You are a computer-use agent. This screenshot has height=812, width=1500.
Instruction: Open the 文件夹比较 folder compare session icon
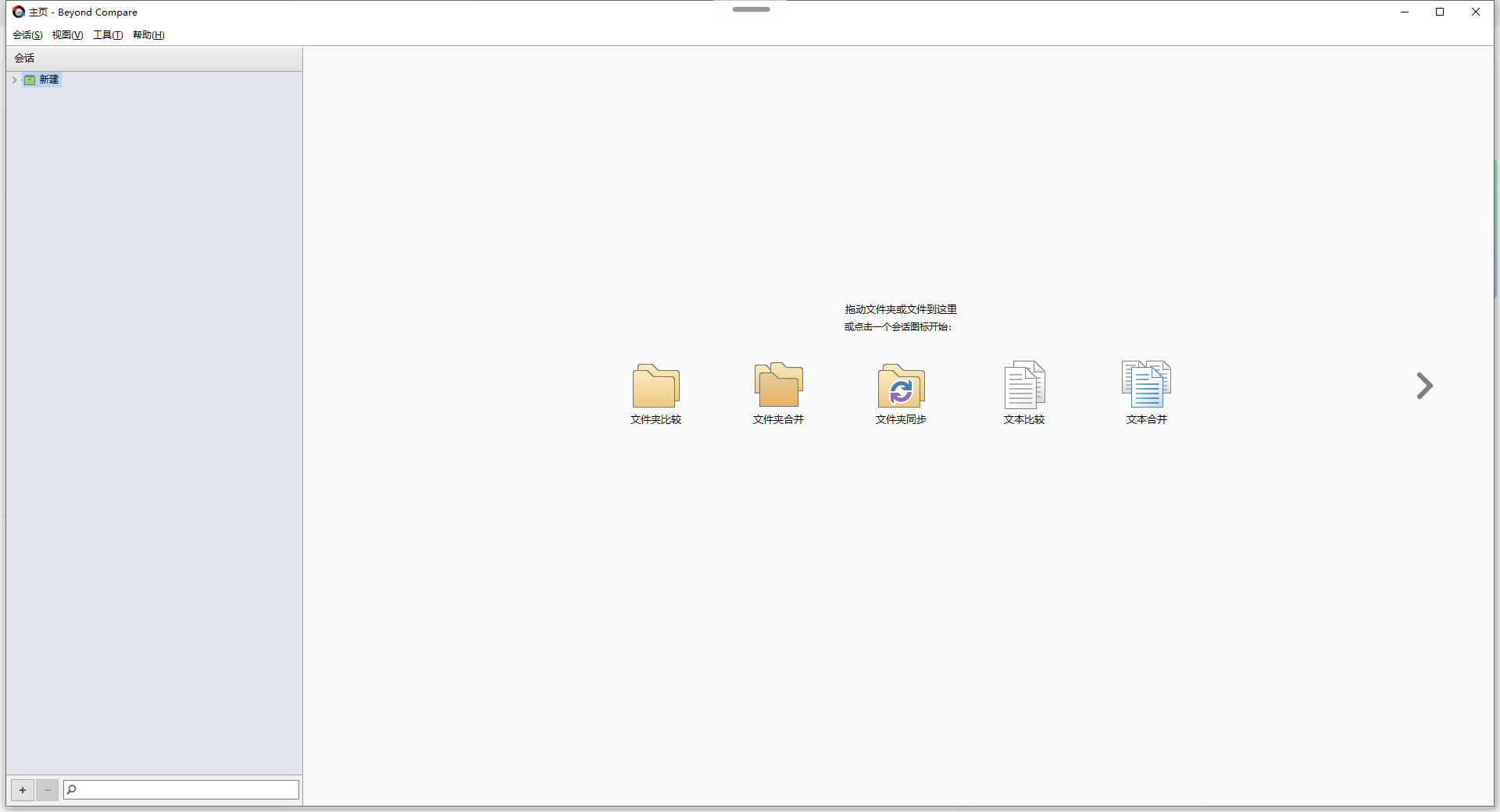pyautogui.click(x=655, y=385)
